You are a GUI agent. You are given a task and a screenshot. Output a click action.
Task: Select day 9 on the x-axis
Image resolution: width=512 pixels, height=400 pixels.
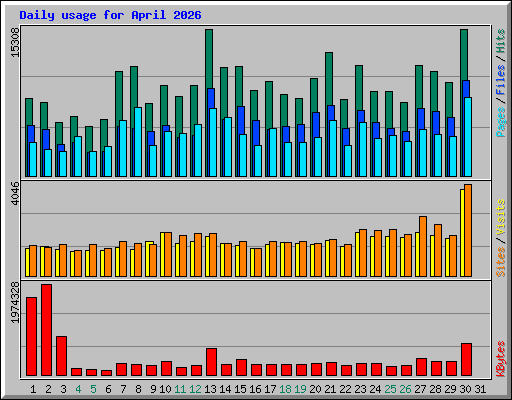[x=153, y=389]
